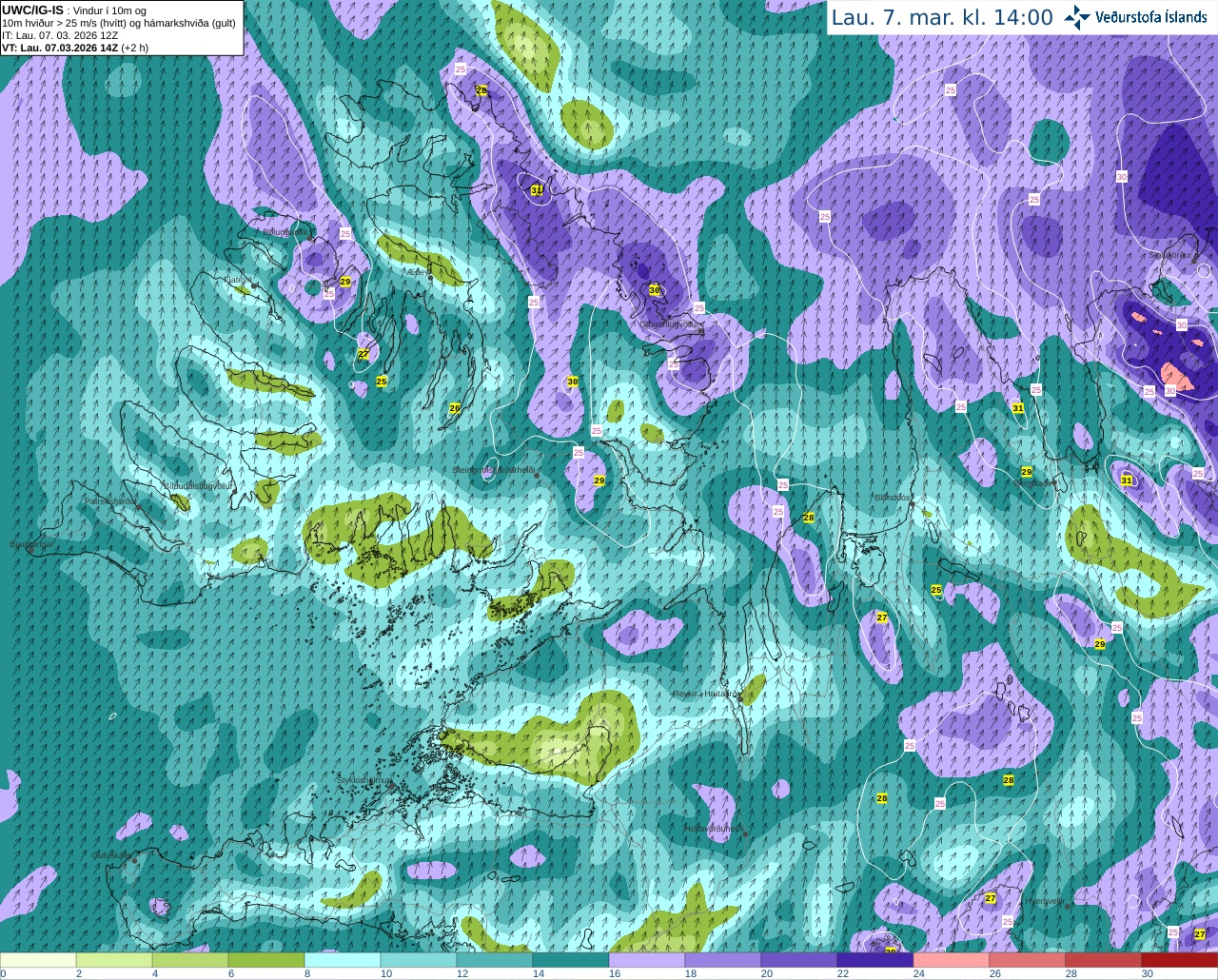The image size is (1218, 980).
Task: Pick the green 4–6 legend swatch
Action: (190, 960)
